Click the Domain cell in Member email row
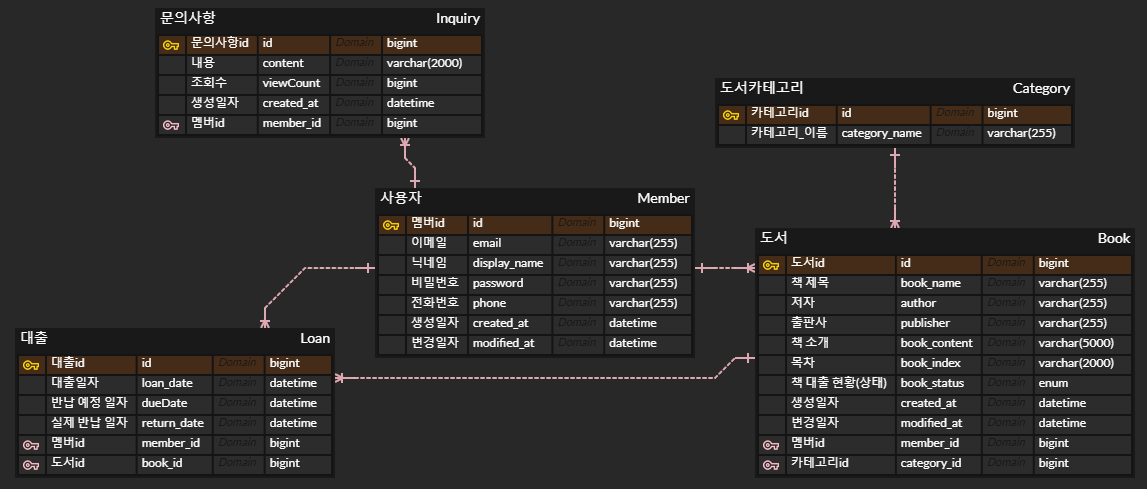 coord(578,243)
